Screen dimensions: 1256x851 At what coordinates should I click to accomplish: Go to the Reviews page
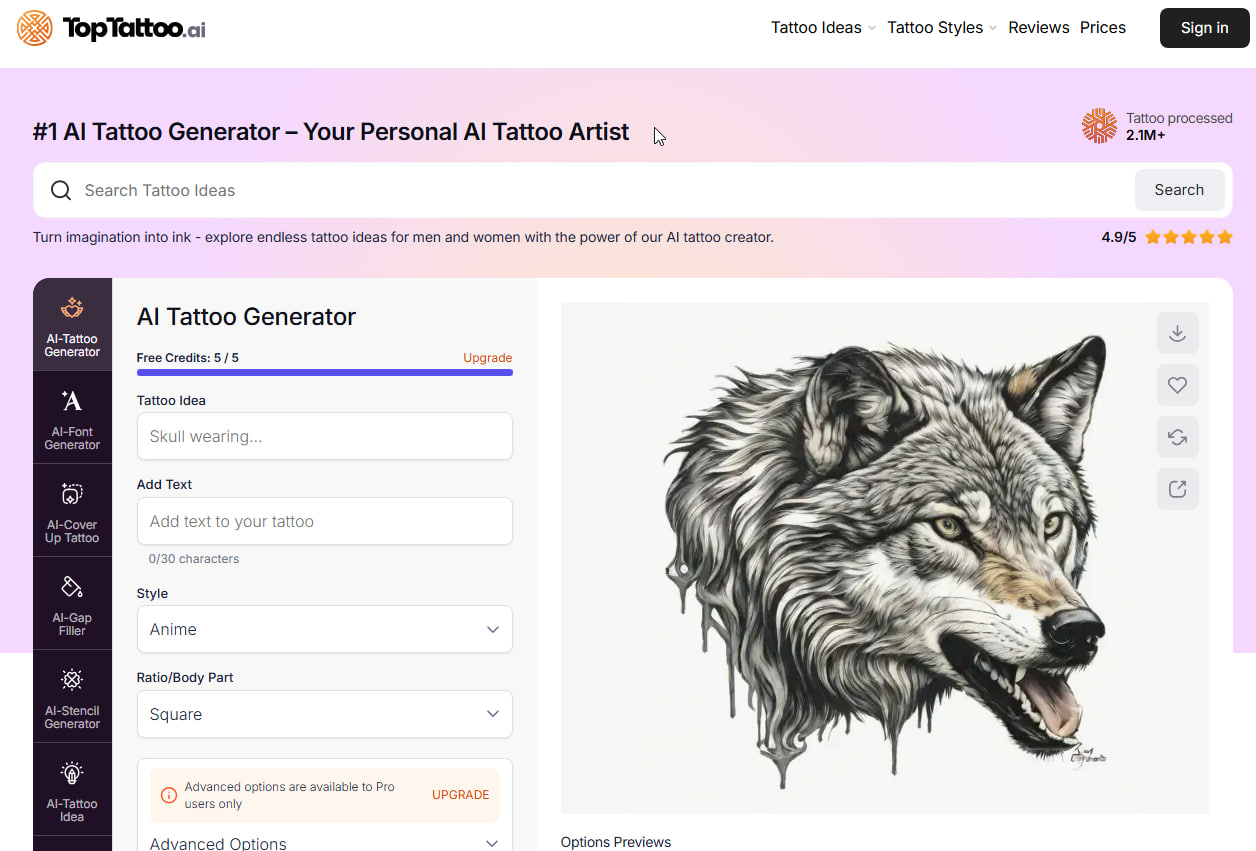click(1038, 27)
